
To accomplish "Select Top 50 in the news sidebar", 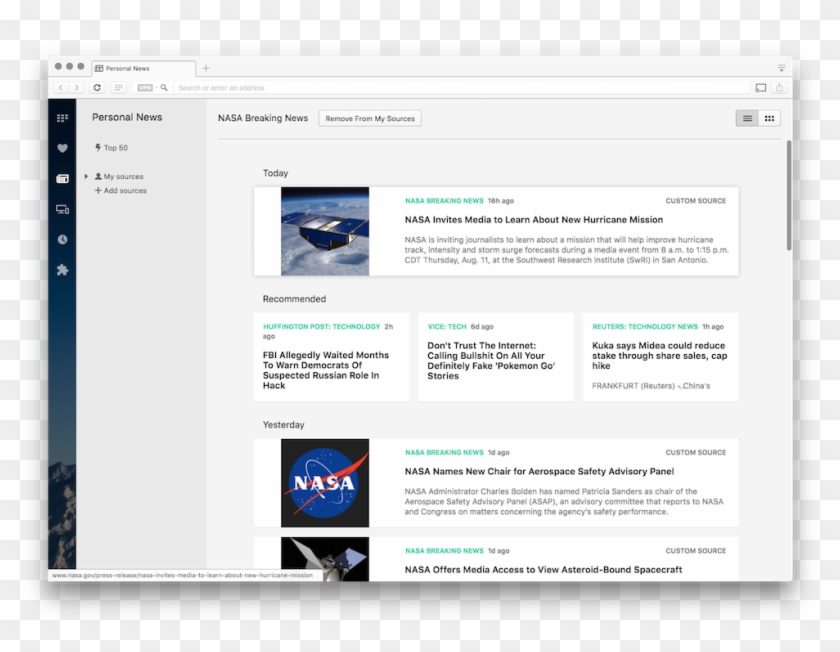I will pyautogui.click(x=115, y=148).
